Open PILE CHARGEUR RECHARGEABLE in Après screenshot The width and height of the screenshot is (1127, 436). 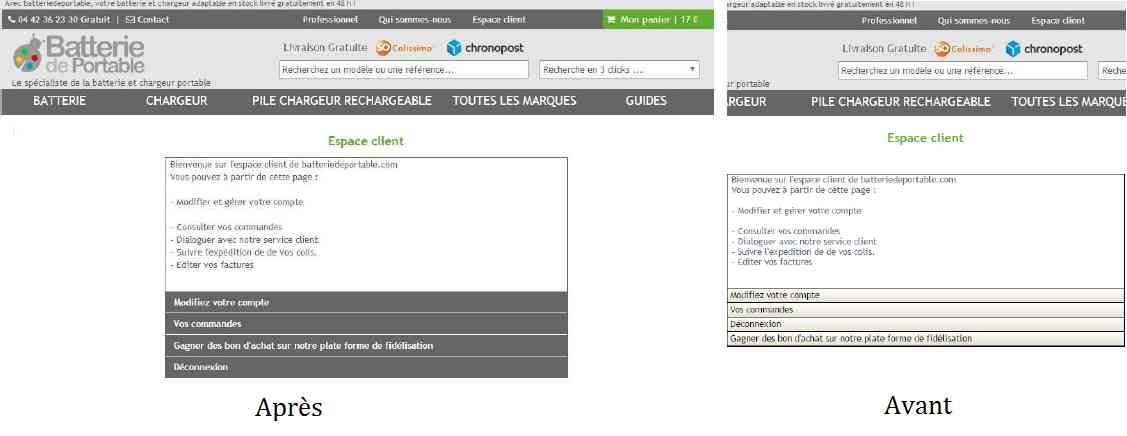pyautogui.click(x=342, y=101)
